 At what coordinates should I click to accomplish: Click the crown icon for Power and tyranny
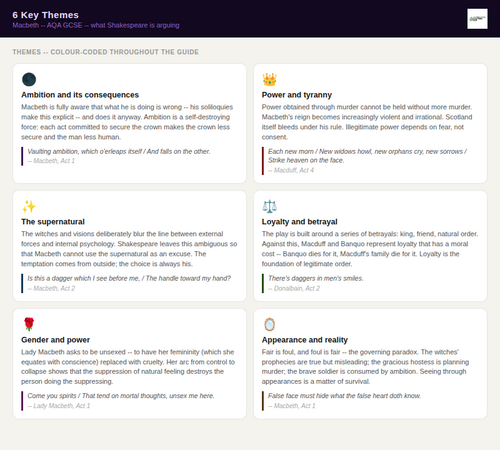pos(269,80)
